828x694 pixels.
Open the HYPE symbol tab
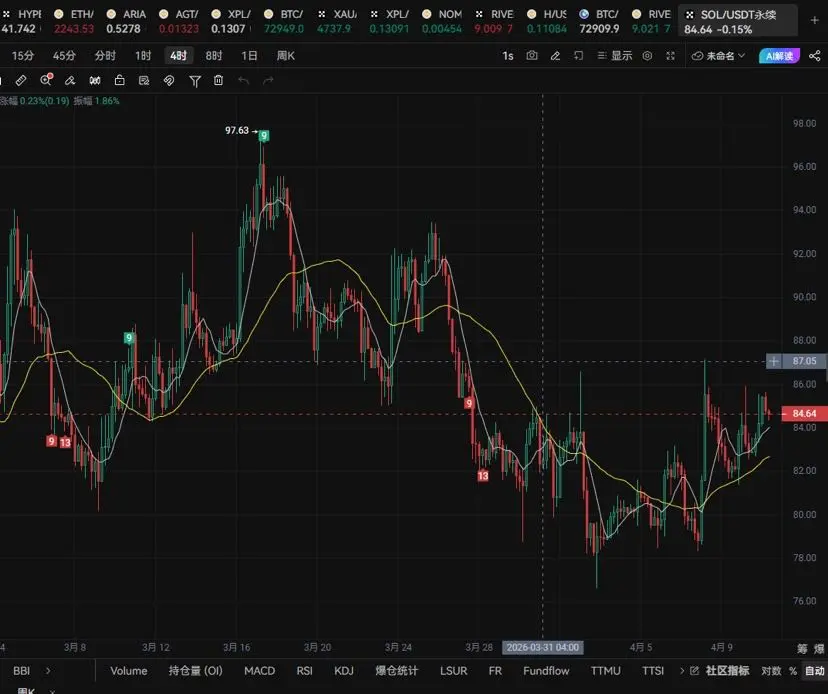coord(21,22)
